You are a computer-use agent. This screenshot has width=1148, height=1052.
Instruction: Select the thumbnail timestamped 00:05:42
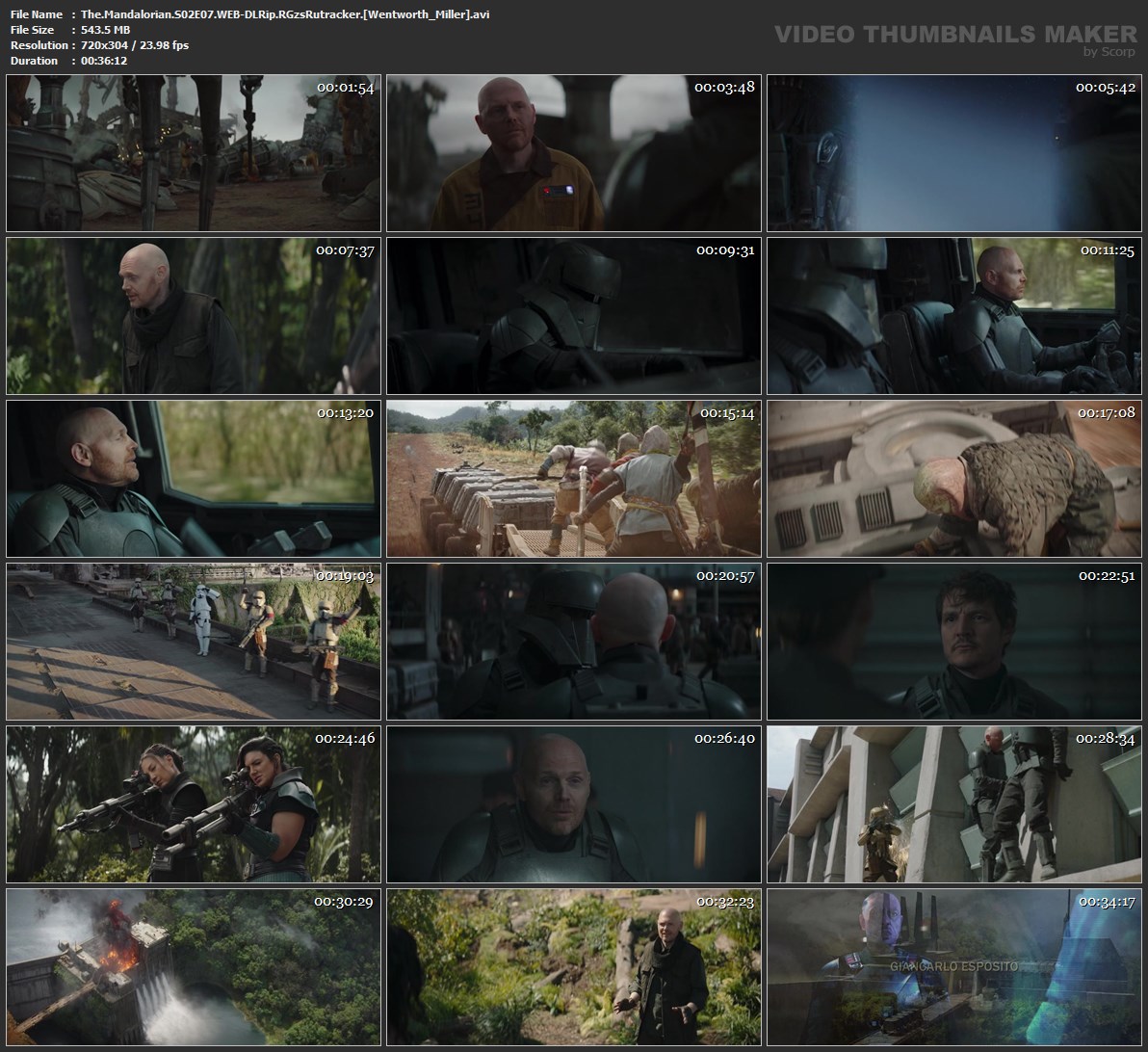[954, 153]
